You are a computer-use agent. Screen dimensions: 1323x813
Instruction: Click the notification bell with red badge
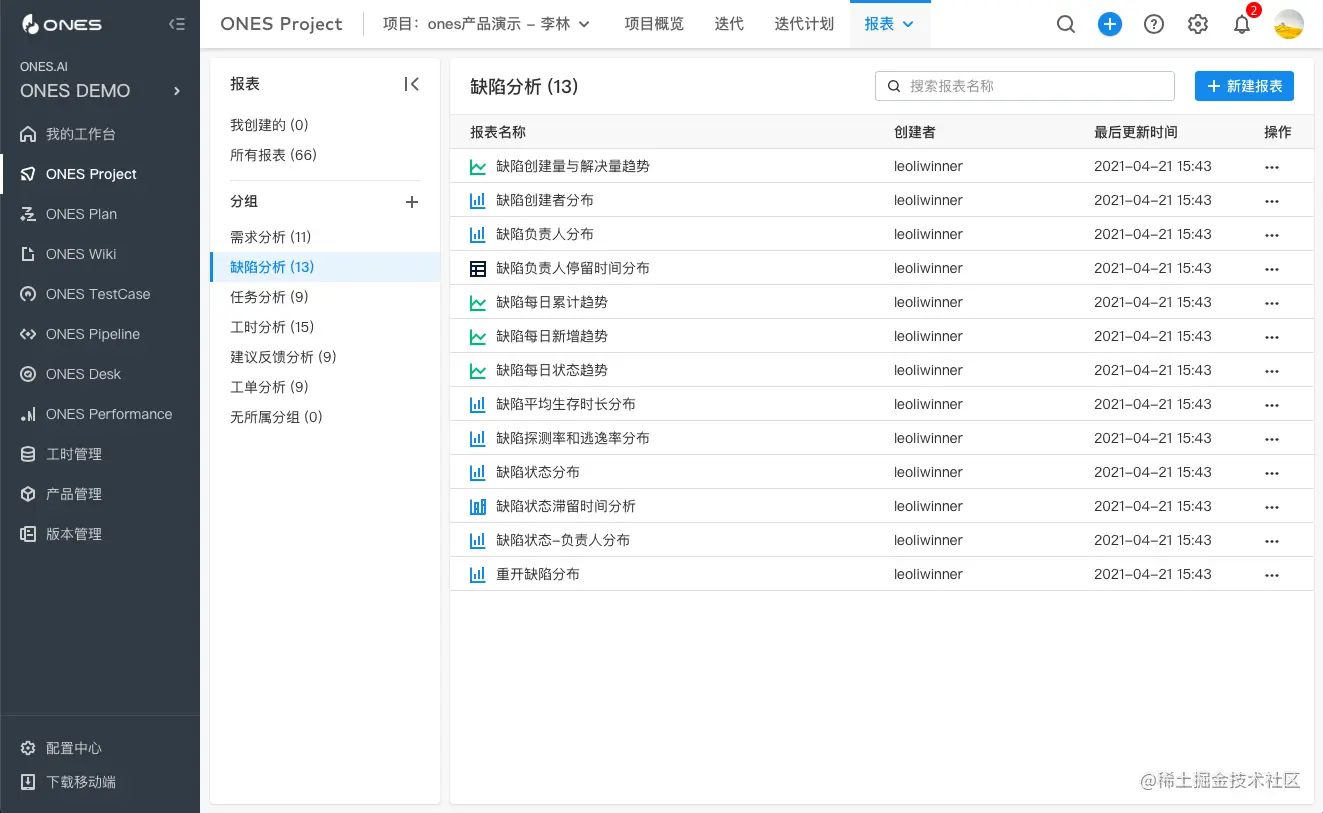click(x=1242, y=24)
